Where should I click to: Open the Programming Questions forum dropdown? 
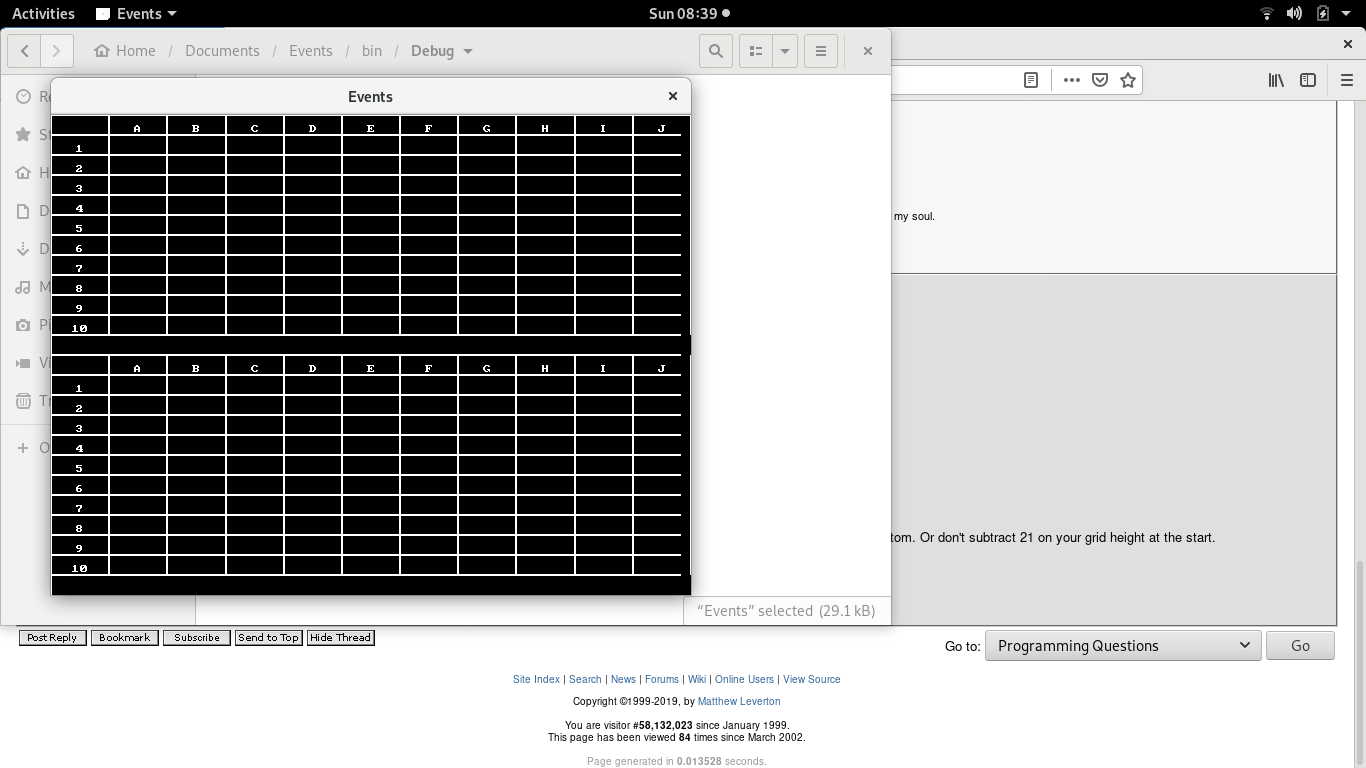(1122, 646)
